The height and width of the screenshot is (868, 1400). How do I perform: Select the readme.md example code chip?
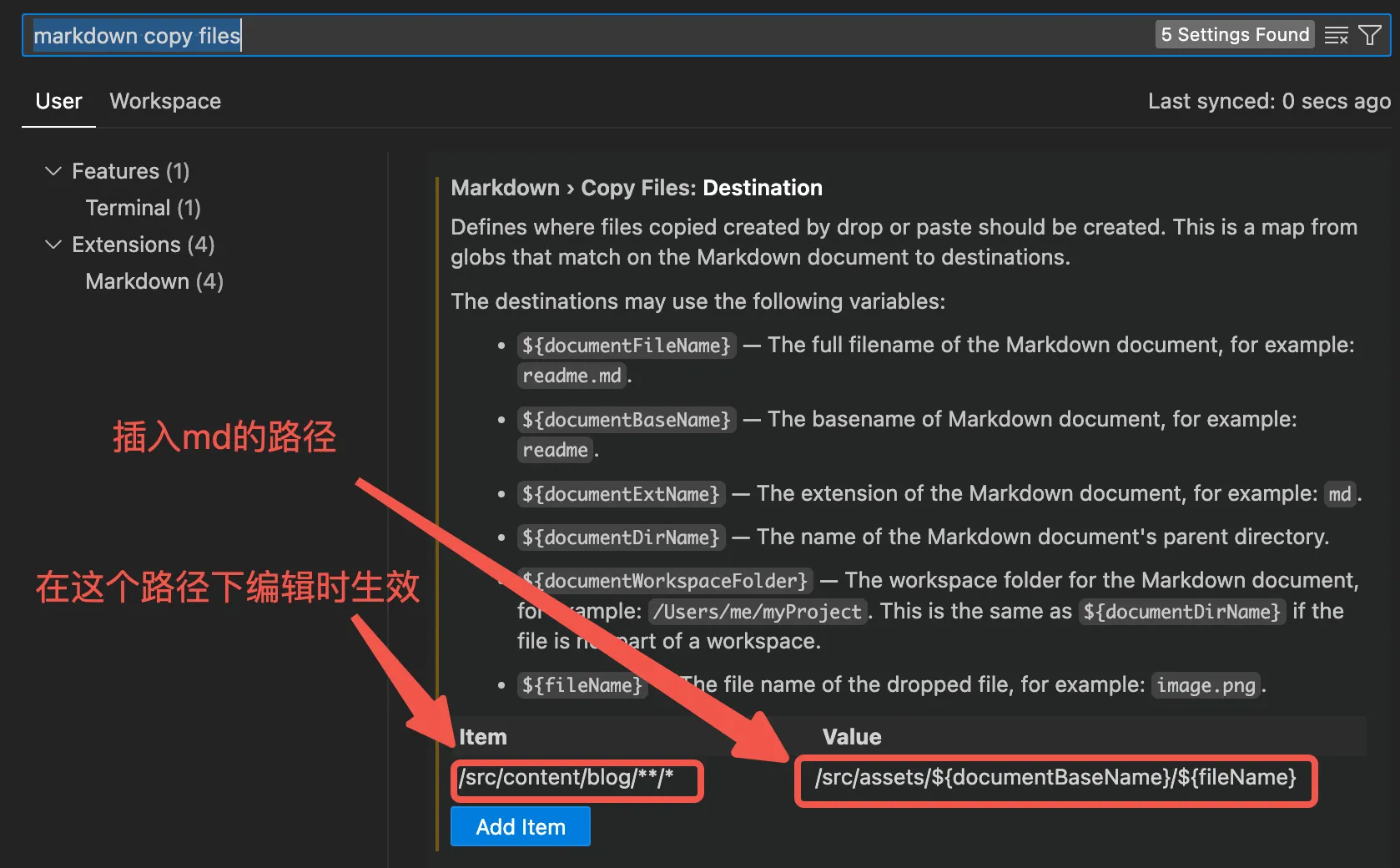571,375
